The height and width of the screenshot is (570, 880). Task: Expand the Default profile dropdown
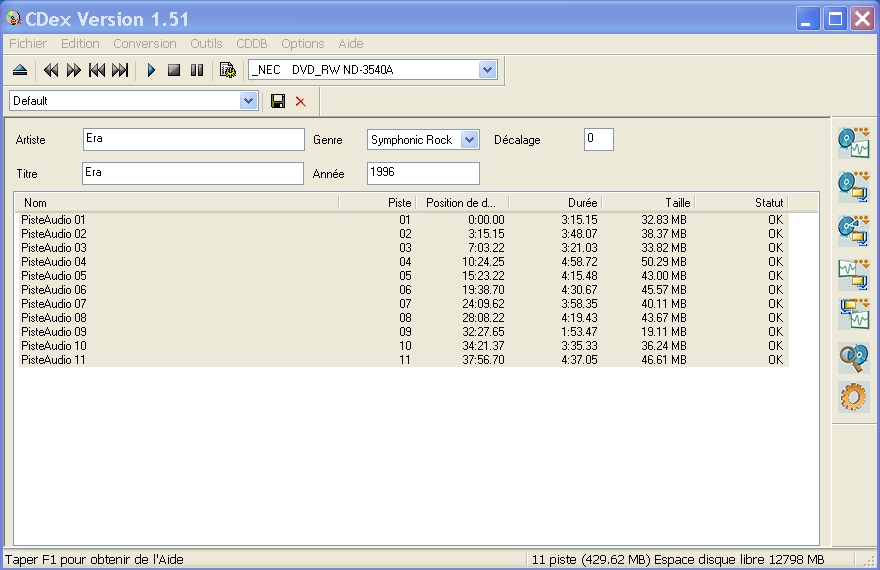248,101
